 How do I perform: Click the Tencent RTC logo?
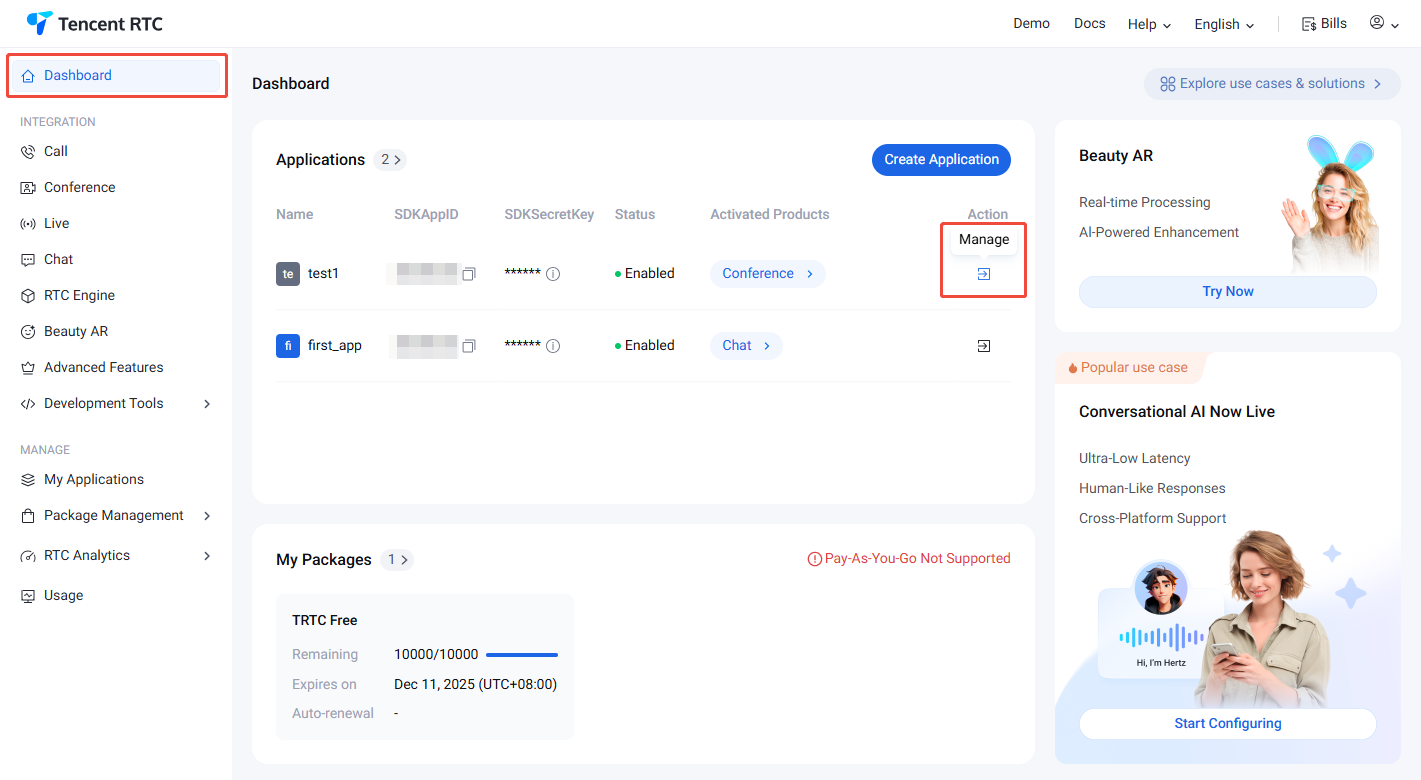[x=95, y=23]
